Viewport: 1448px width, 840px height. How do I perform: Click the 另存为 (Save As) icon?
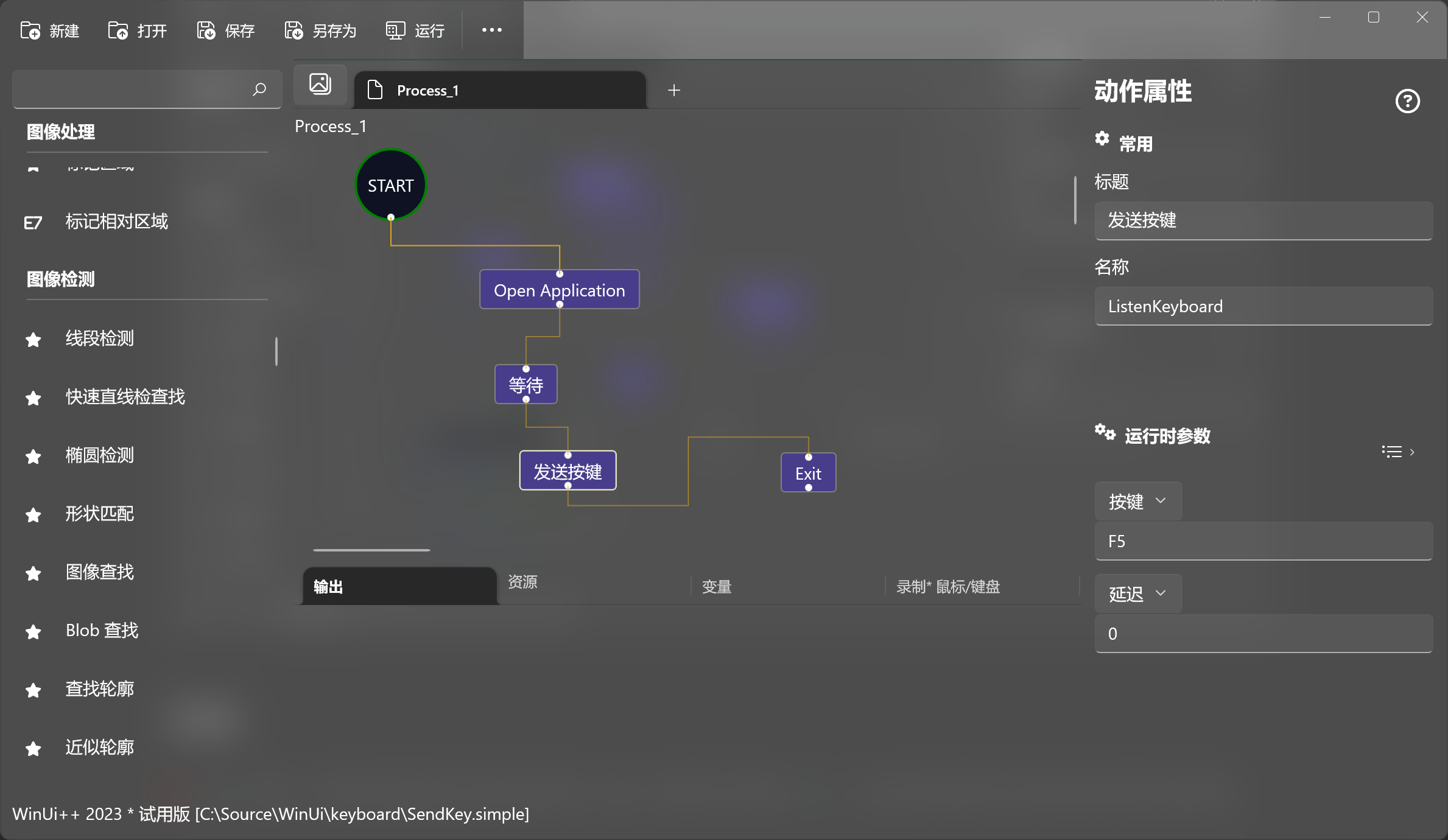(x=293, y=30)
